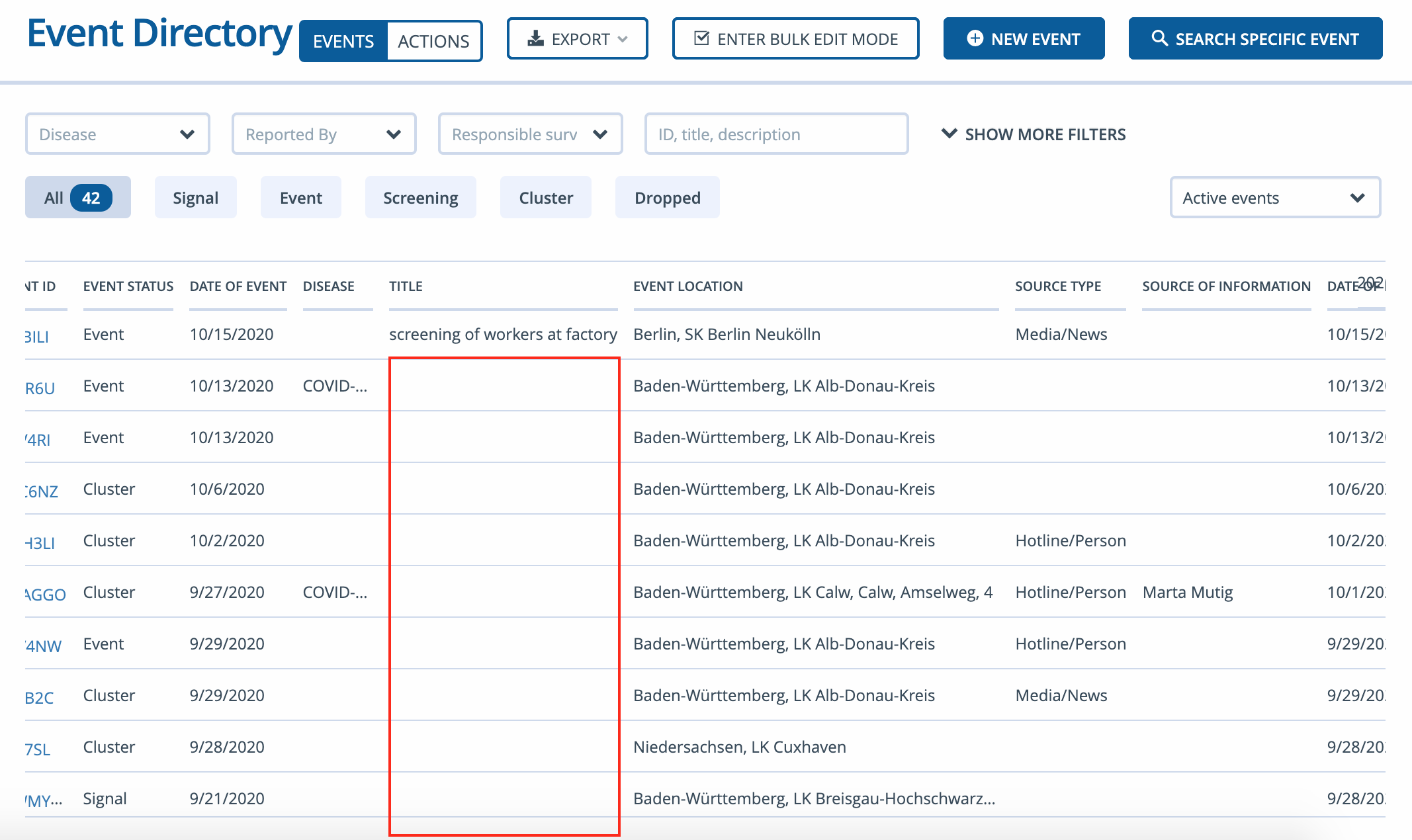This screenshot has height=840, width=1412.
Task: Click source name 'Marta Mutig'
Action: pos(1188,592)
